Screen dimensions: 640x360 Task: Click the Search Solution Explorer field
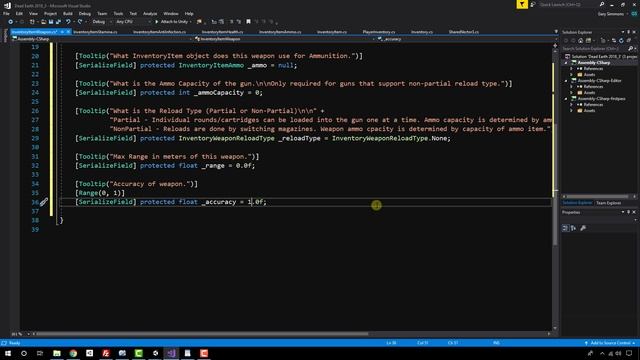pyautogui.click(x=595, y=49)
